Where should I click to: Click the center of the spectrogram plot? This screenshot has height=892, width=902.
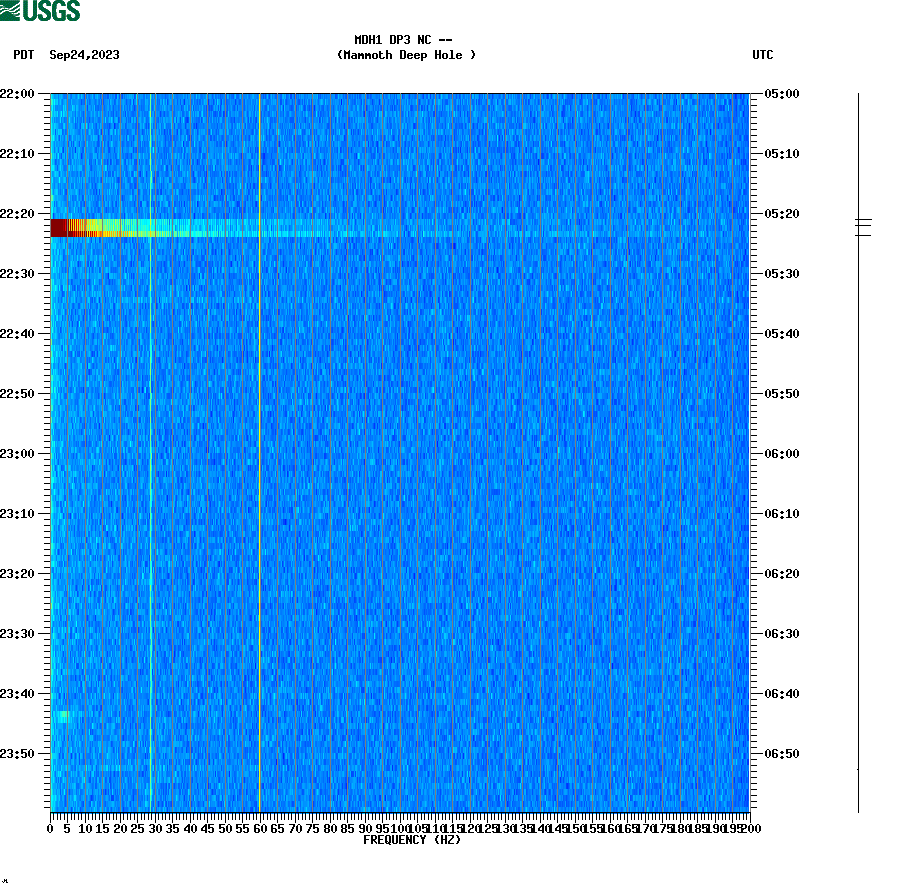pos(400,450)
